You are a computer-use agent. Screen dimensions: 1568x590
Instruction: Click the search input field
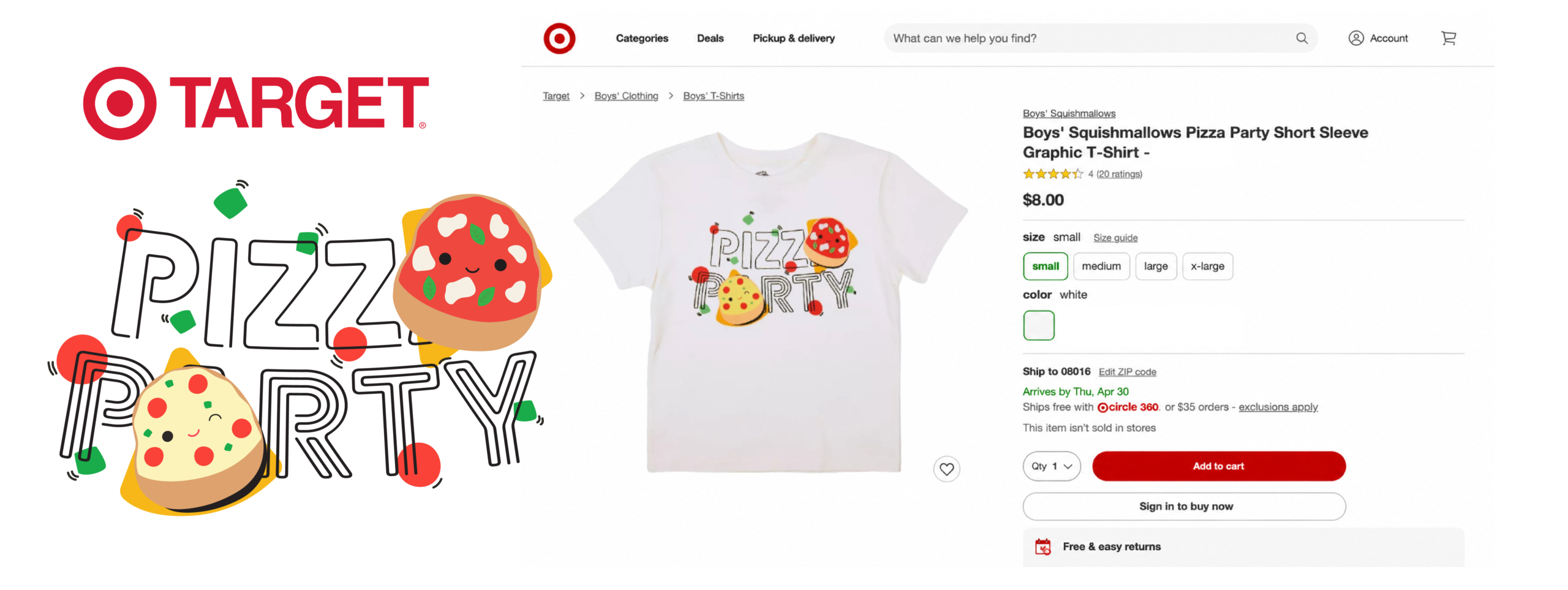coord(1090,38)
